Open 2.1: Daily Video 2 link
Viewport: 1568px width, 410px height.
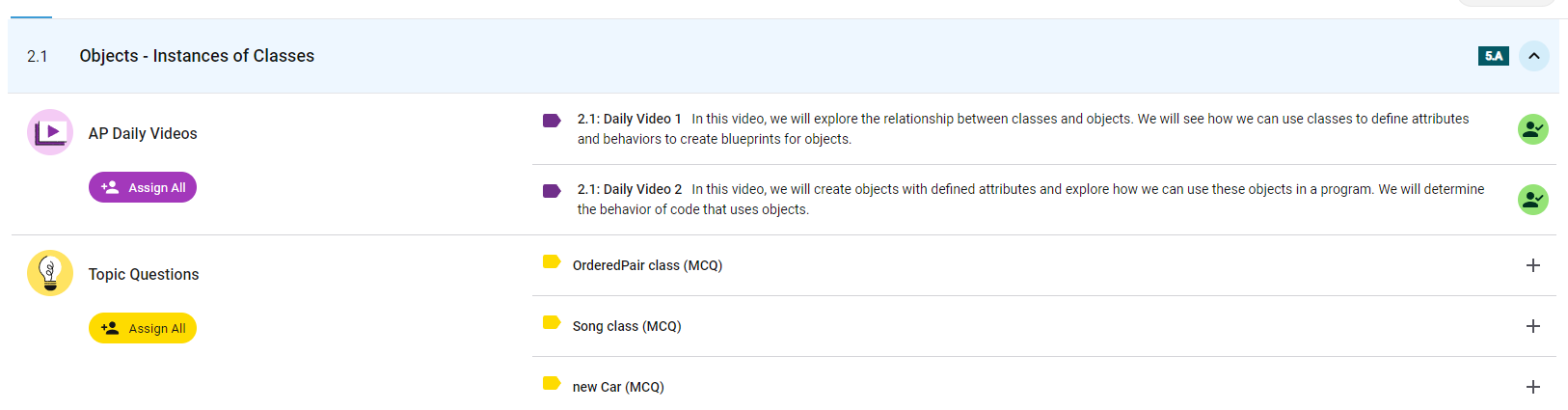pos(629,189)
